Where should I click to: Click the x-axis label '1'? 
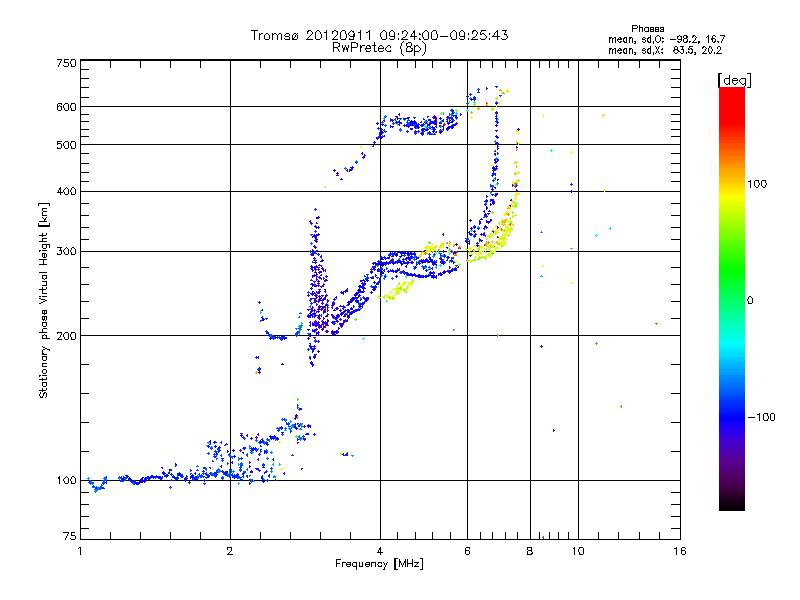click(x=80, y=551)
